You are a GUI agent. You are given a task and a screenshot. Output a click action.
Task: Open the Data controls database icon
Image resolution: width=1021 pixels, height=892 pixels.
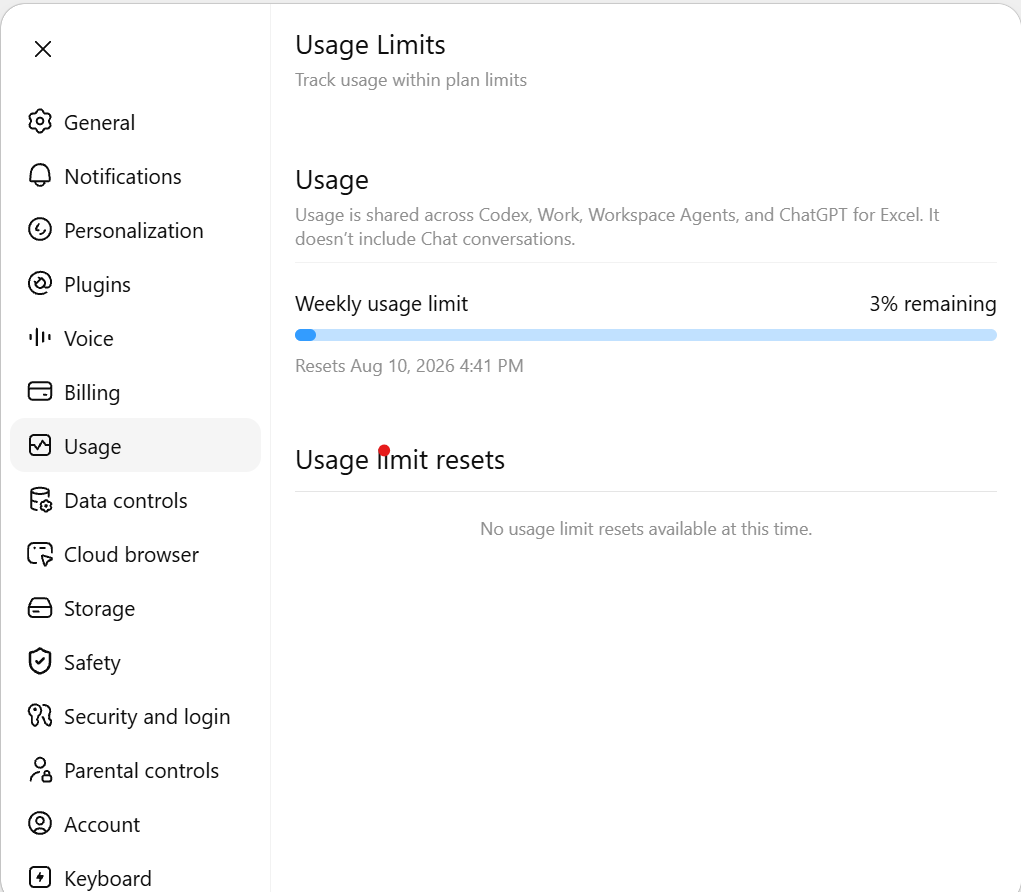coord(40,500)
